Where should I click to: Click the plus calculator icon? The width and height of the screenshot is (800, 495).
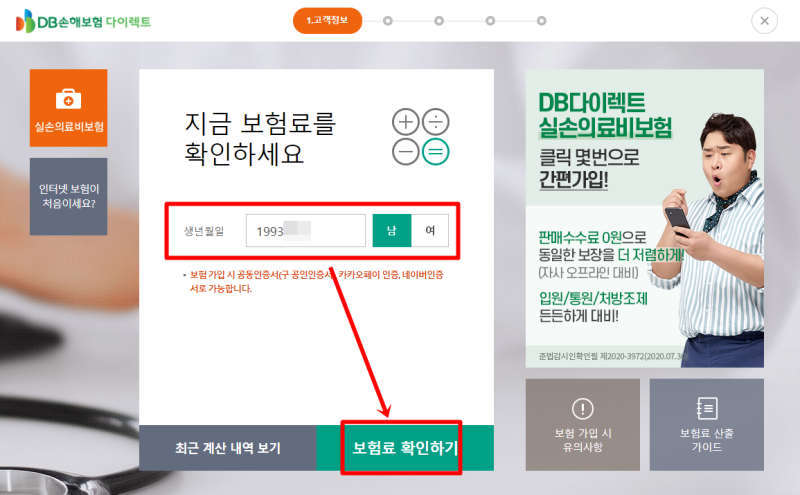pos(406,122)
